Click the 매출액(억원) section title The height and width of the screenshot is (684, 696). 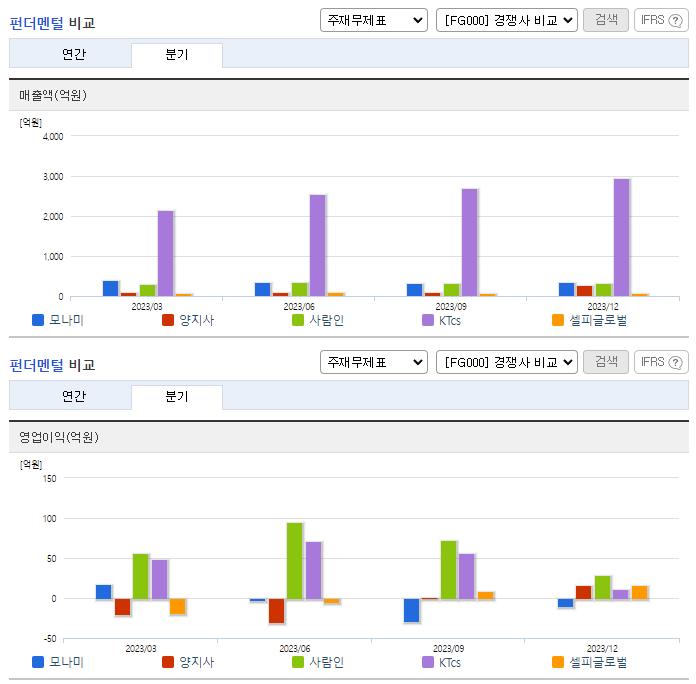(53, 95)
